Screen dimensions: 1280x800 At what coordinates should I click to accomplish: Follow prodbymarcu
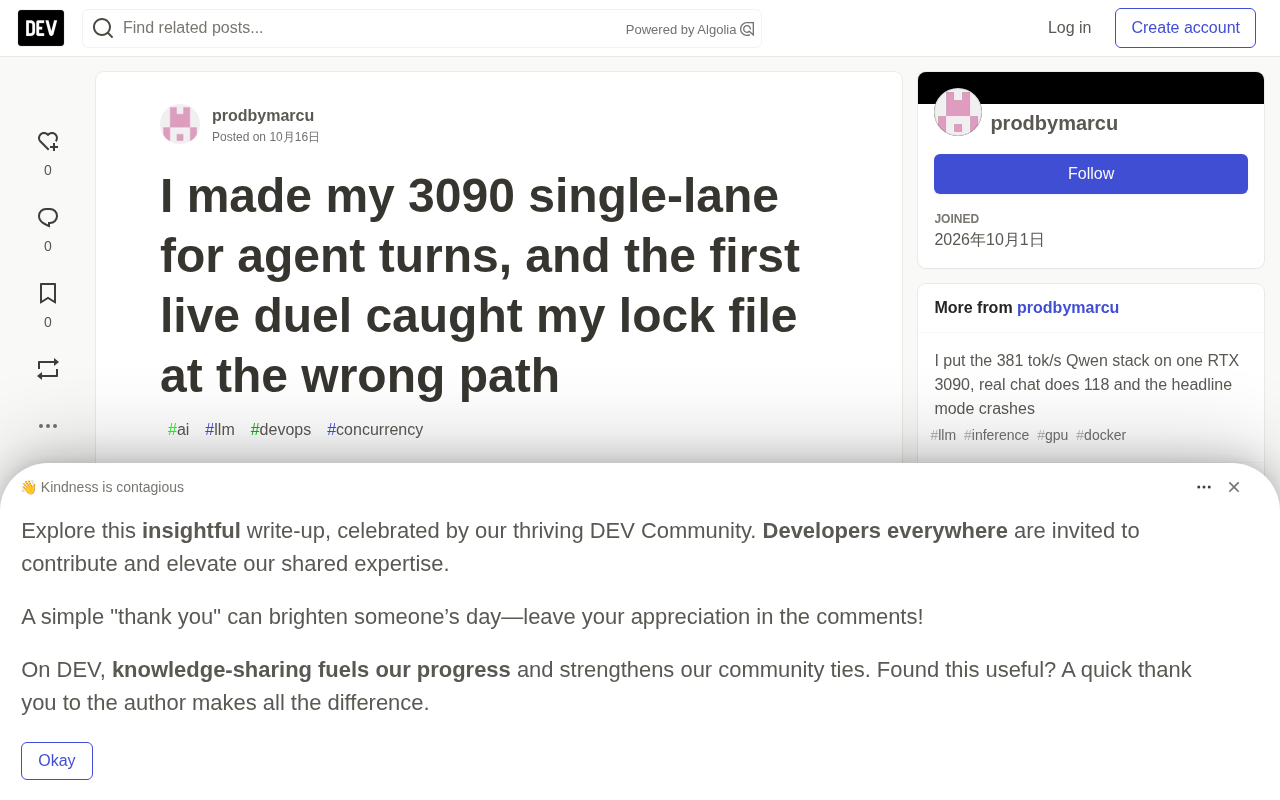tap(1091, 174)
